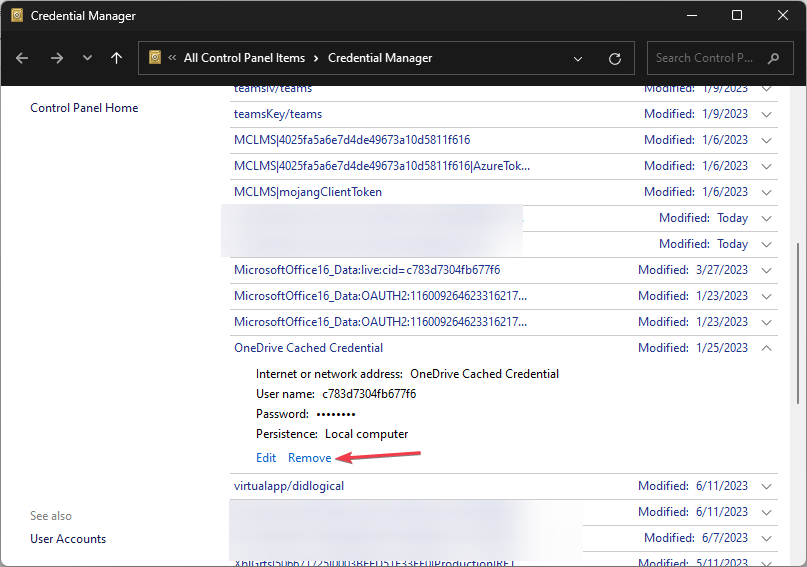Open MicrosoftOffice16_Data:live:cid credential
Viewport: 807px width, 567px height.
367,270
